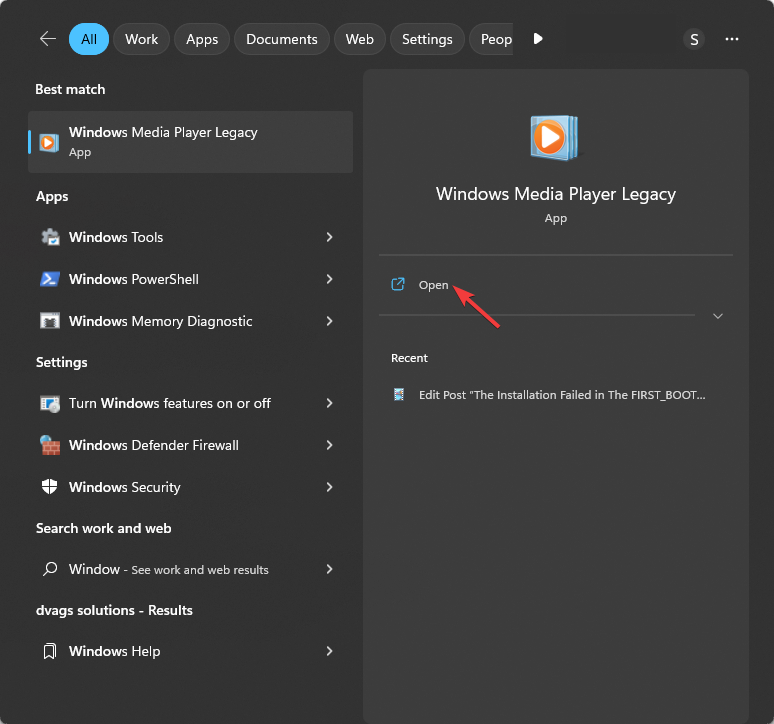This screenshot has width=774, height=724.
Task: Show more filters with the play arrow
Action: [x=538, y=38]
